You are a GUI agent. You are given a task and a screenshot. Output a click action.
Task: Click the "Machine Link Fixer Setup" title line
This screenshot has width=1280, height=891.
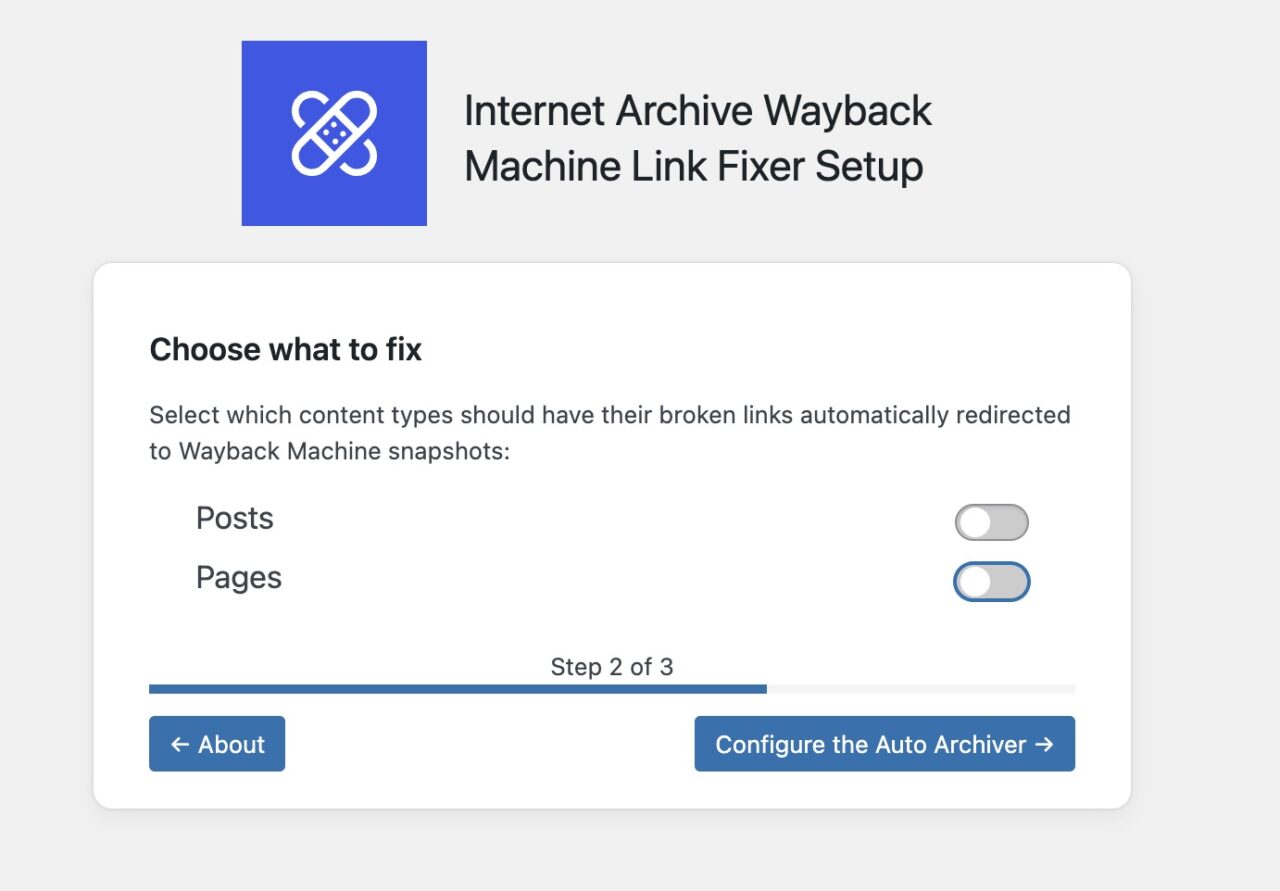click(x=693, y=166)
